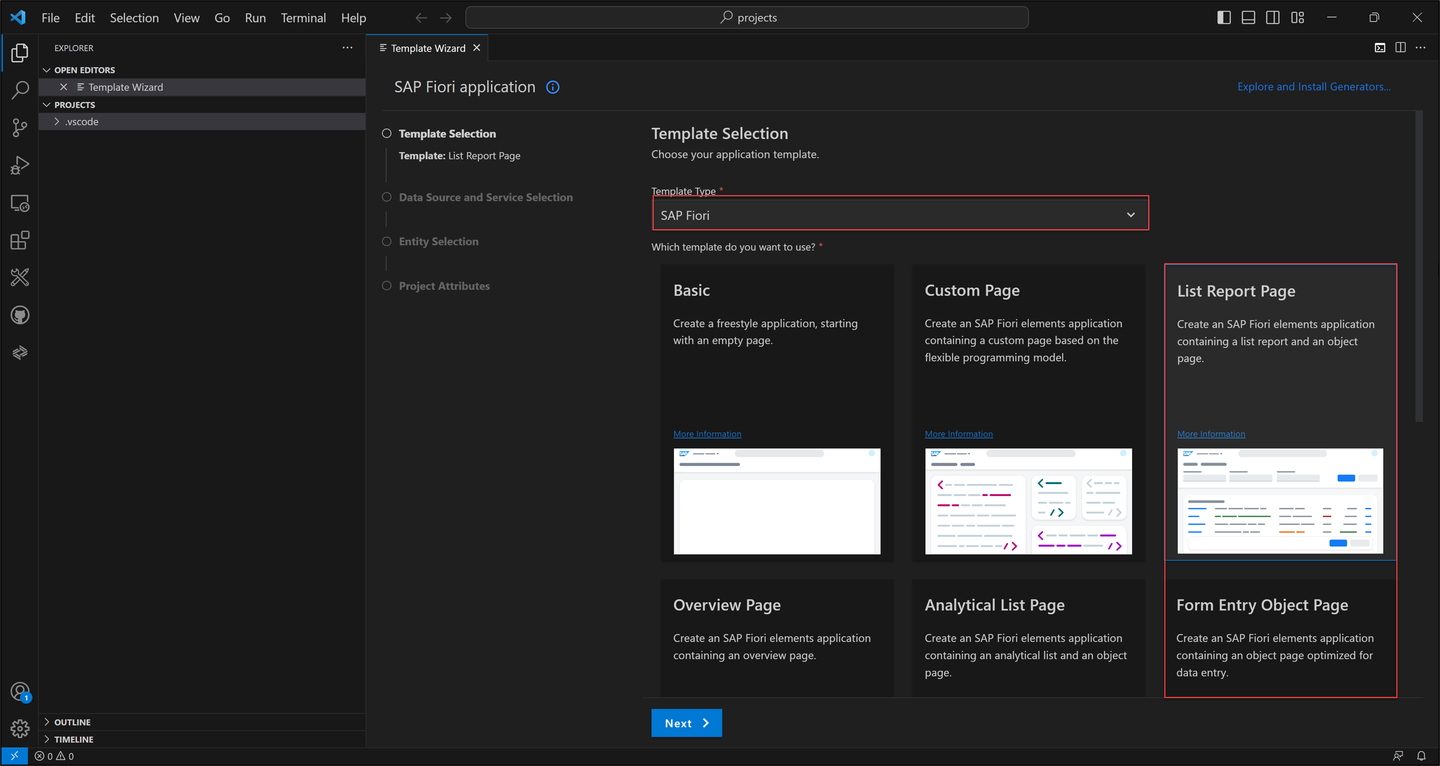Click the List Report Page preview thumbnail
Image resolution: width=1440 pixels, height=766 pixels.
(x=1281, y=501)
